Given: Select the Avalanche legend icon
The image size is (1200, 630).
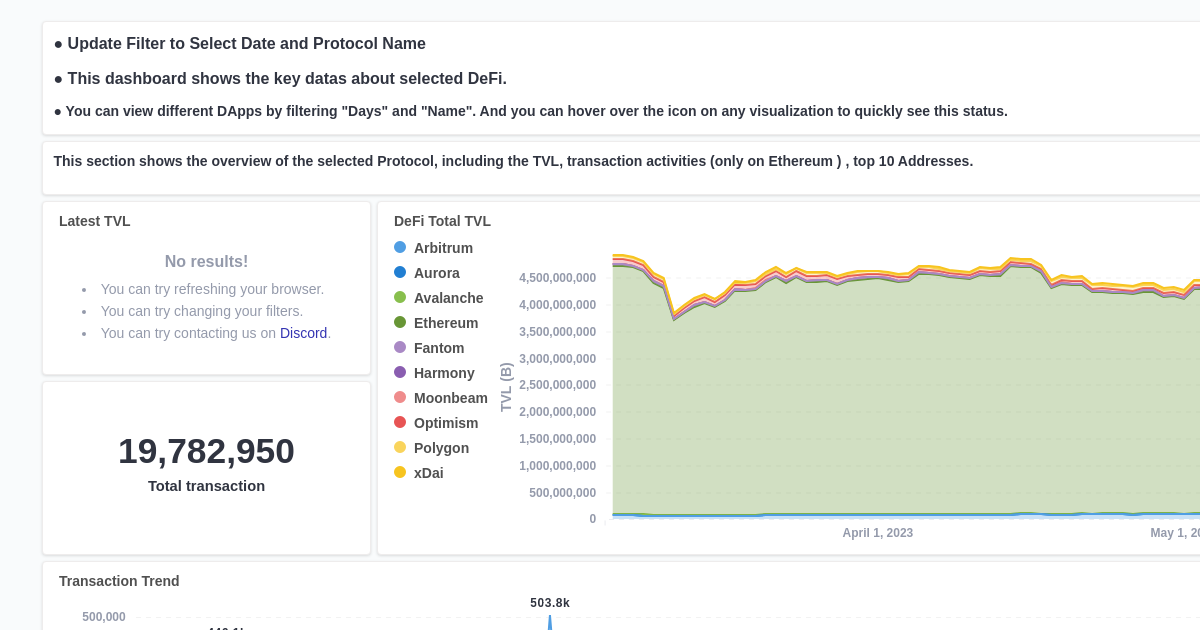Looking at the screenshot, I should pos(401,297).
